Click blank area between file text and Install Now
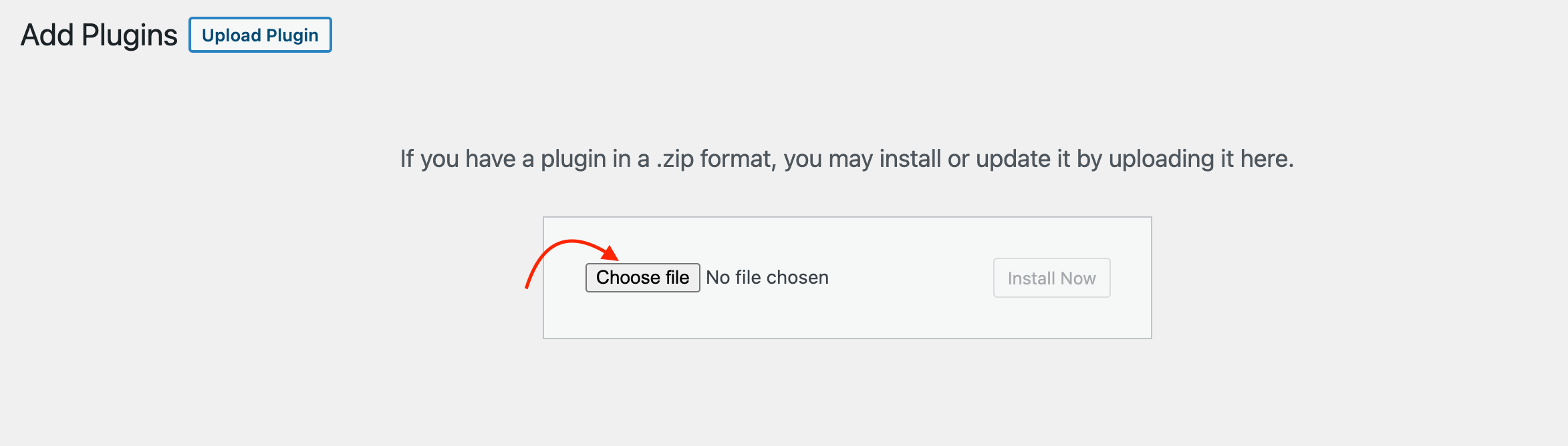 point(911,278)
